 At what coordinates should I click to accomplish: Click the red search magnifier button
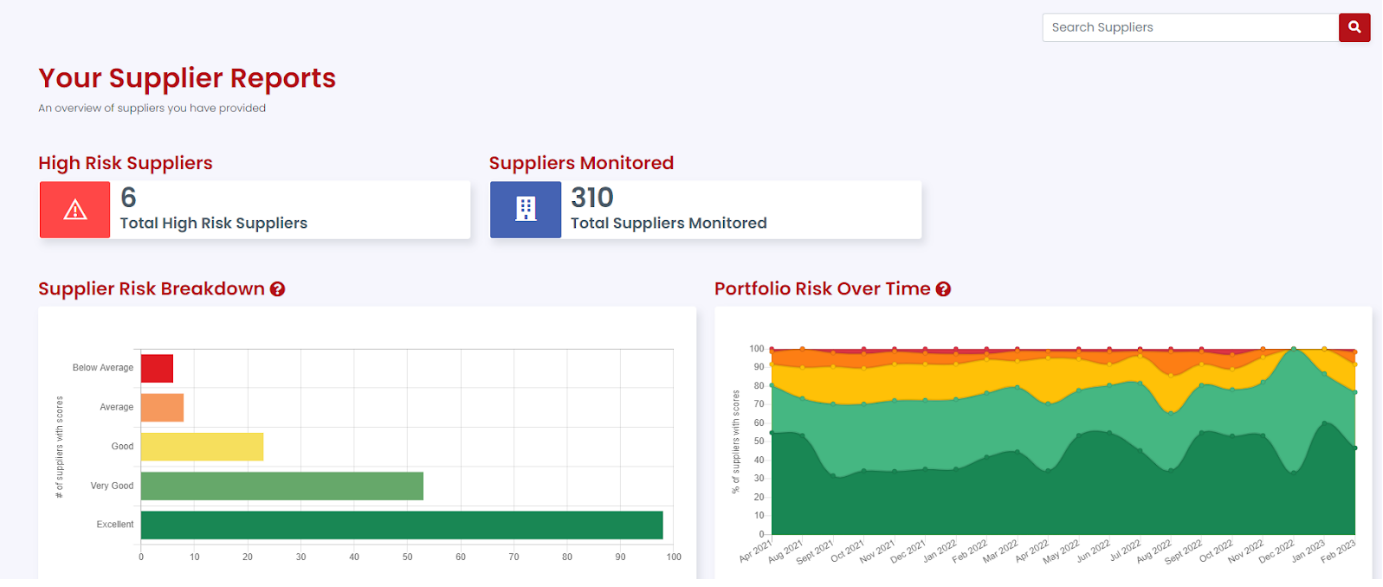pos(1354,28)
